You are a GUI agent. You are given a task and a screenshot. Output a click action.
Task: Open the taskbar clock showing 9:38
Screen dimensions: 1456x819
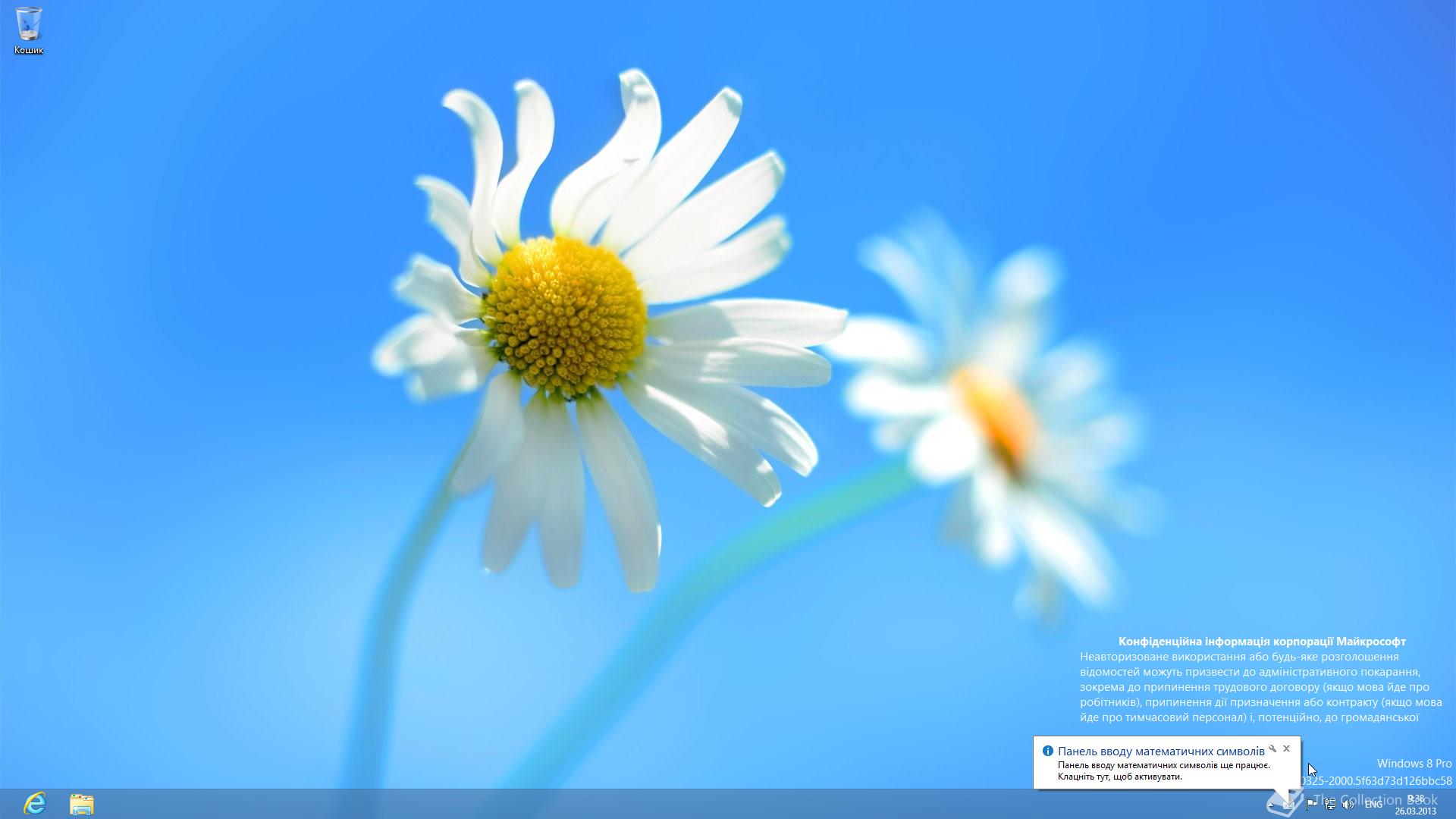[x=1415, y=799]
